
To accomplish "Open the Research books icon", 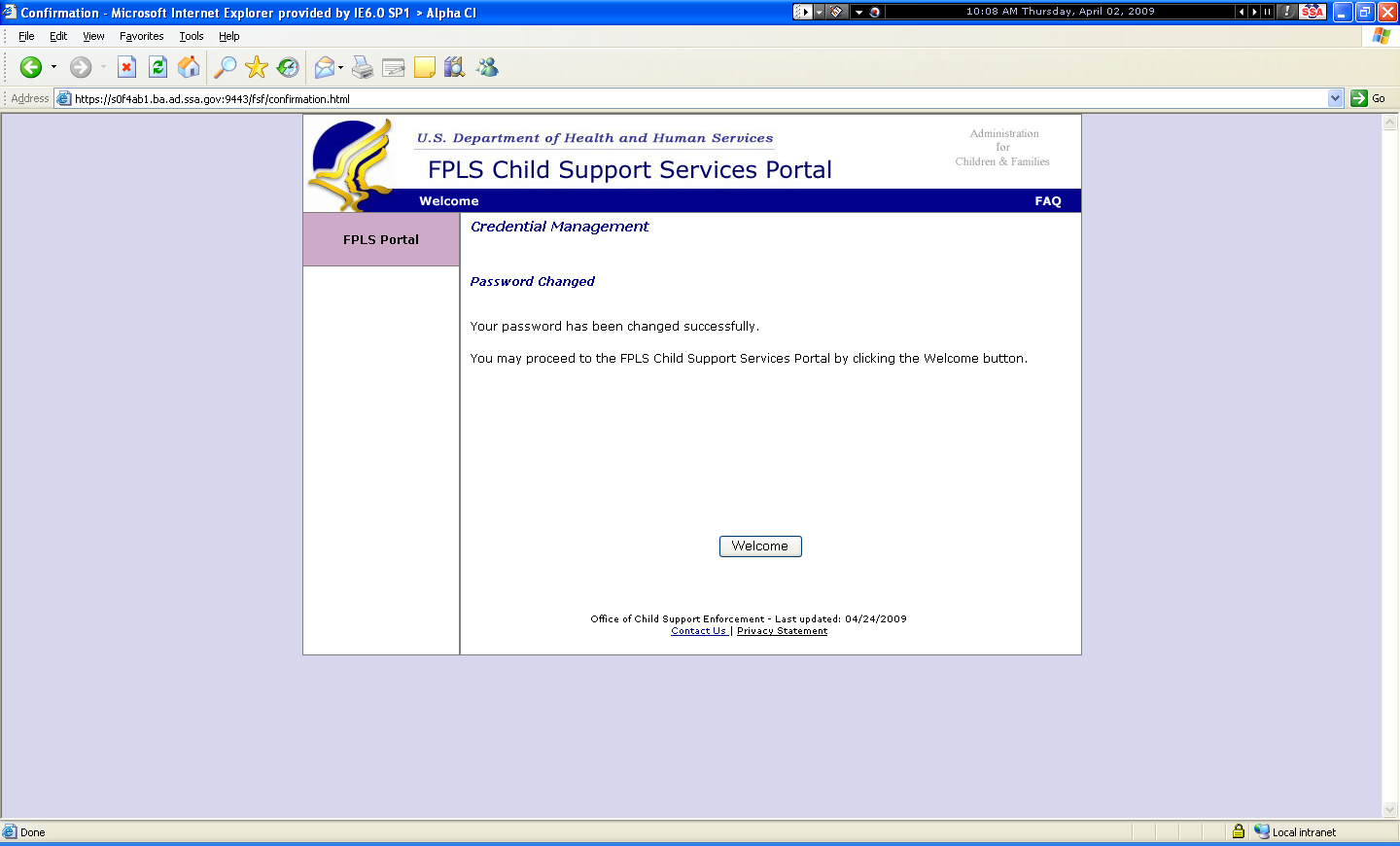I will 454,67.
